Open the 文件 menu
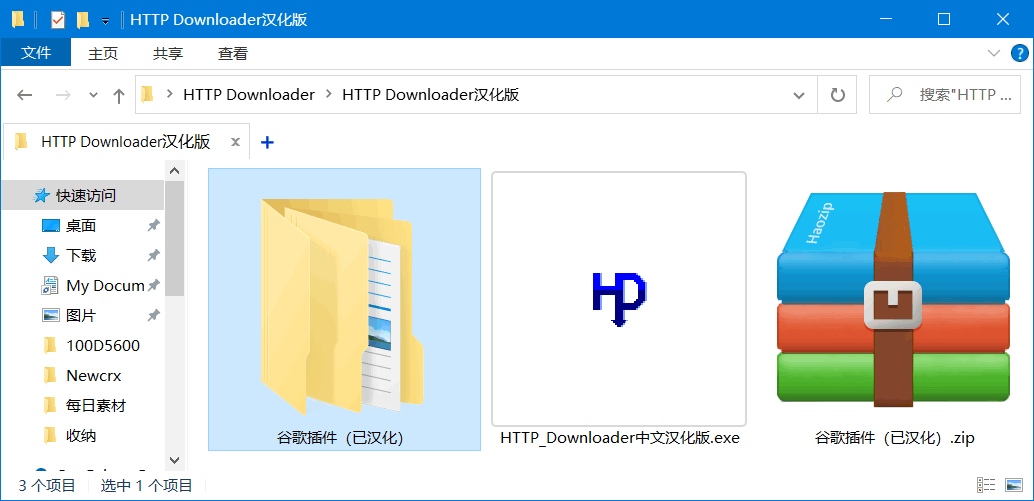 coord(36,53)
